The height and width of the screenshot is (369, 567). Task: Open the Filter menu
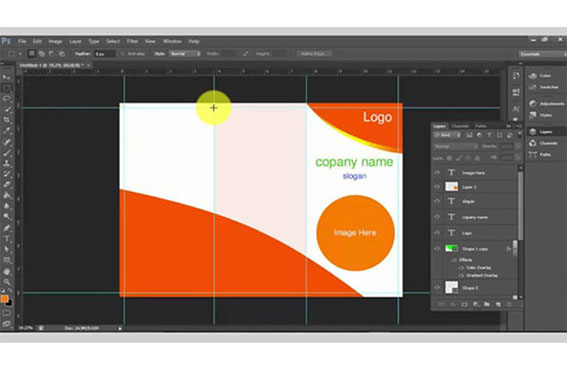(132, 41)
